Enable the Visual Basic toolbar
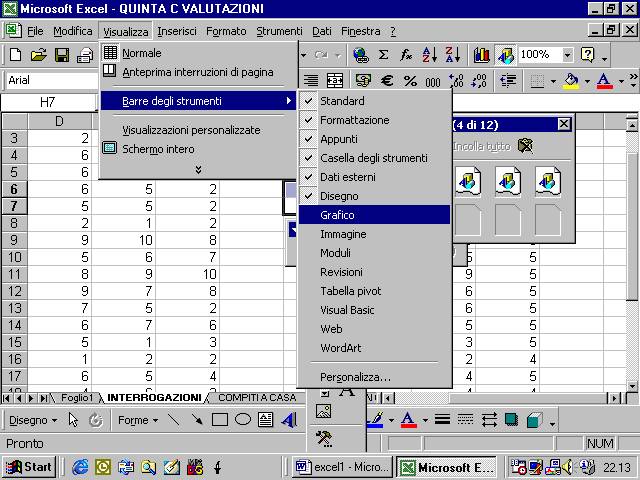This screenshot has width=640, height=480. pos(375,310)
